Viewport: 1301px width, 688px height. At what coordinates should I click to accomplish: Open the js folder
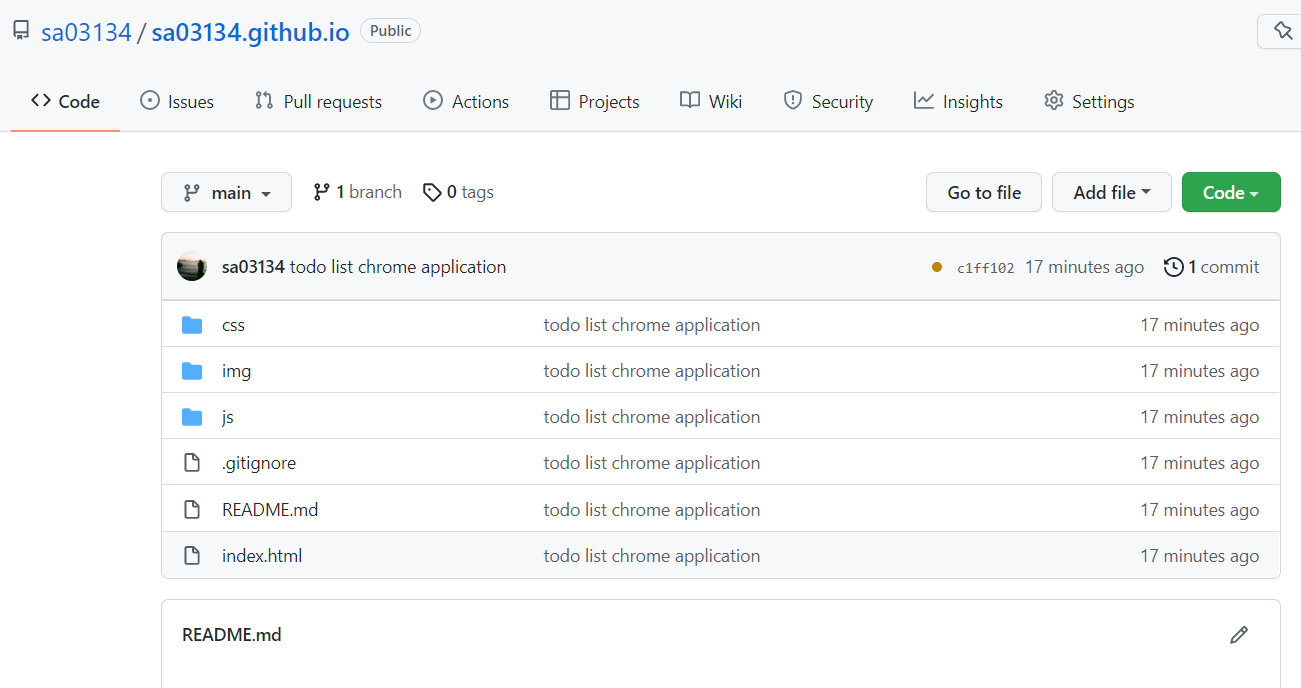click(x=228, y=417)
